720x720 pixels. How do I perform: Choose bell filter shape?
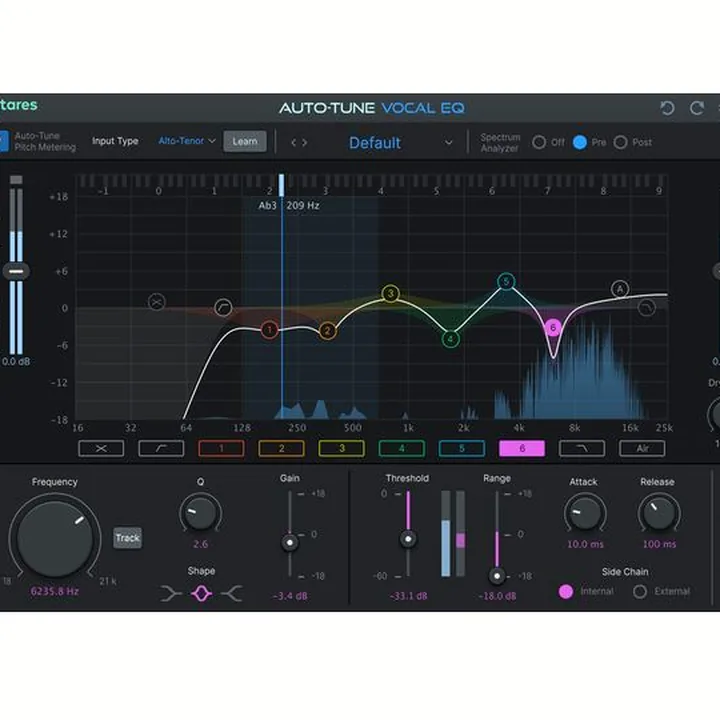click(202, 594)
